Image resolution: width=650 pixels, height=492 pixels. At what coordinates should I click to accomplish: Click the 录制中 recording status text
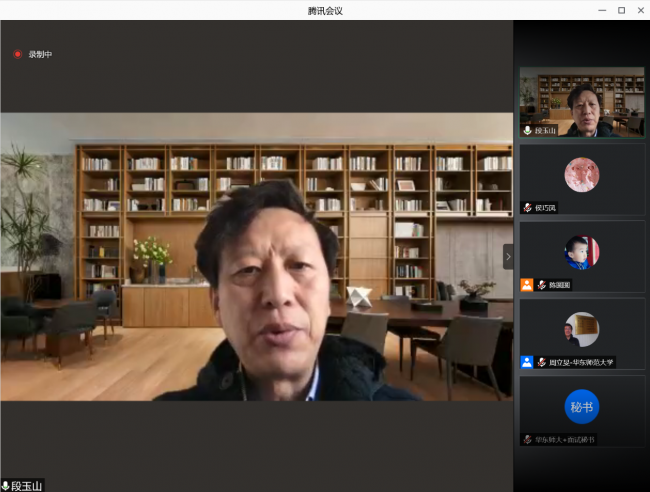(x=40, y=54)
